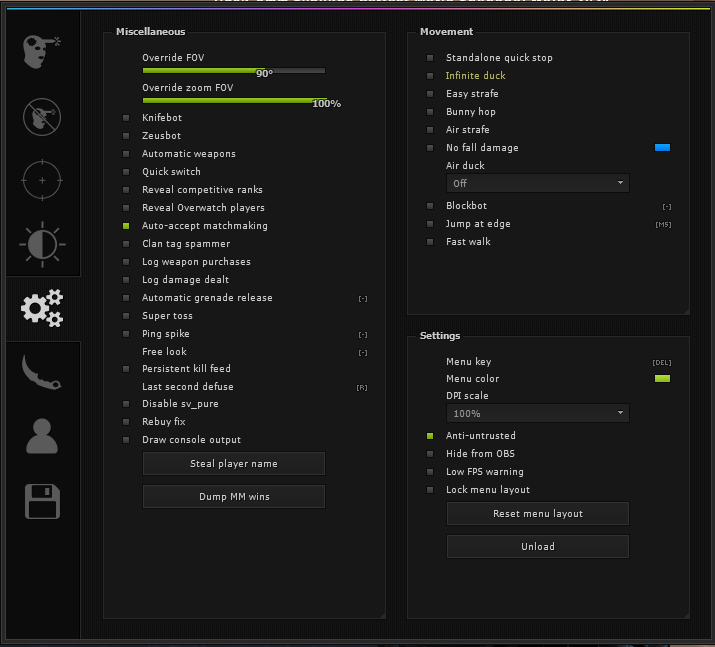Open the person silhouette players tab

pyautogui.click(x=42, y=436)
